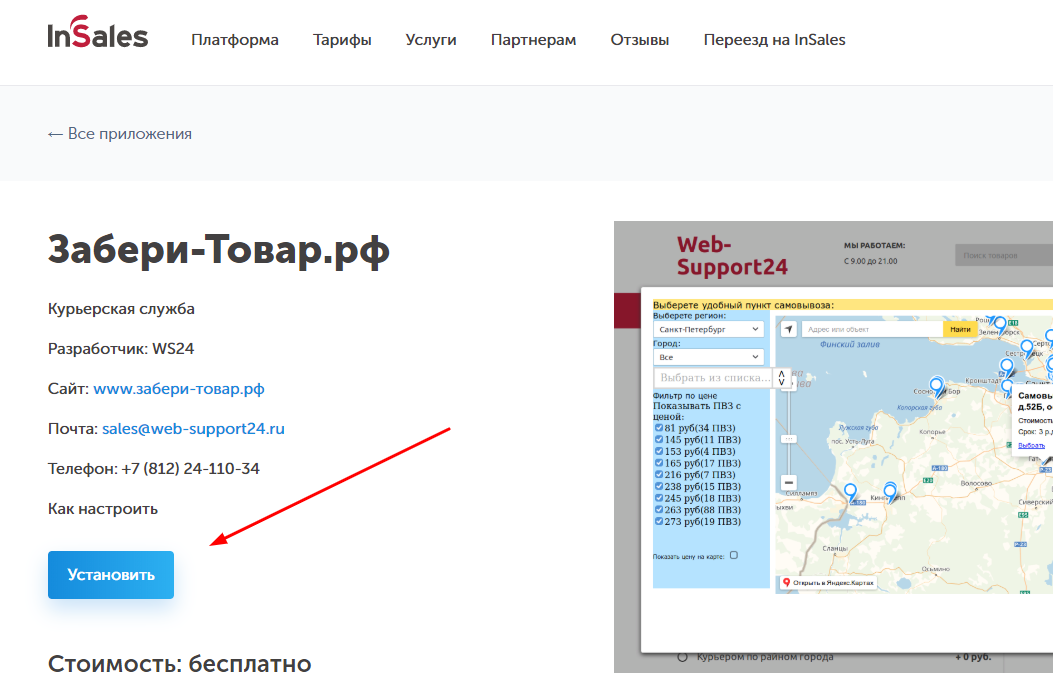Click the sales@web-support24.ru email link
The image size is (1053, 690).
click(x=193, y=429)
